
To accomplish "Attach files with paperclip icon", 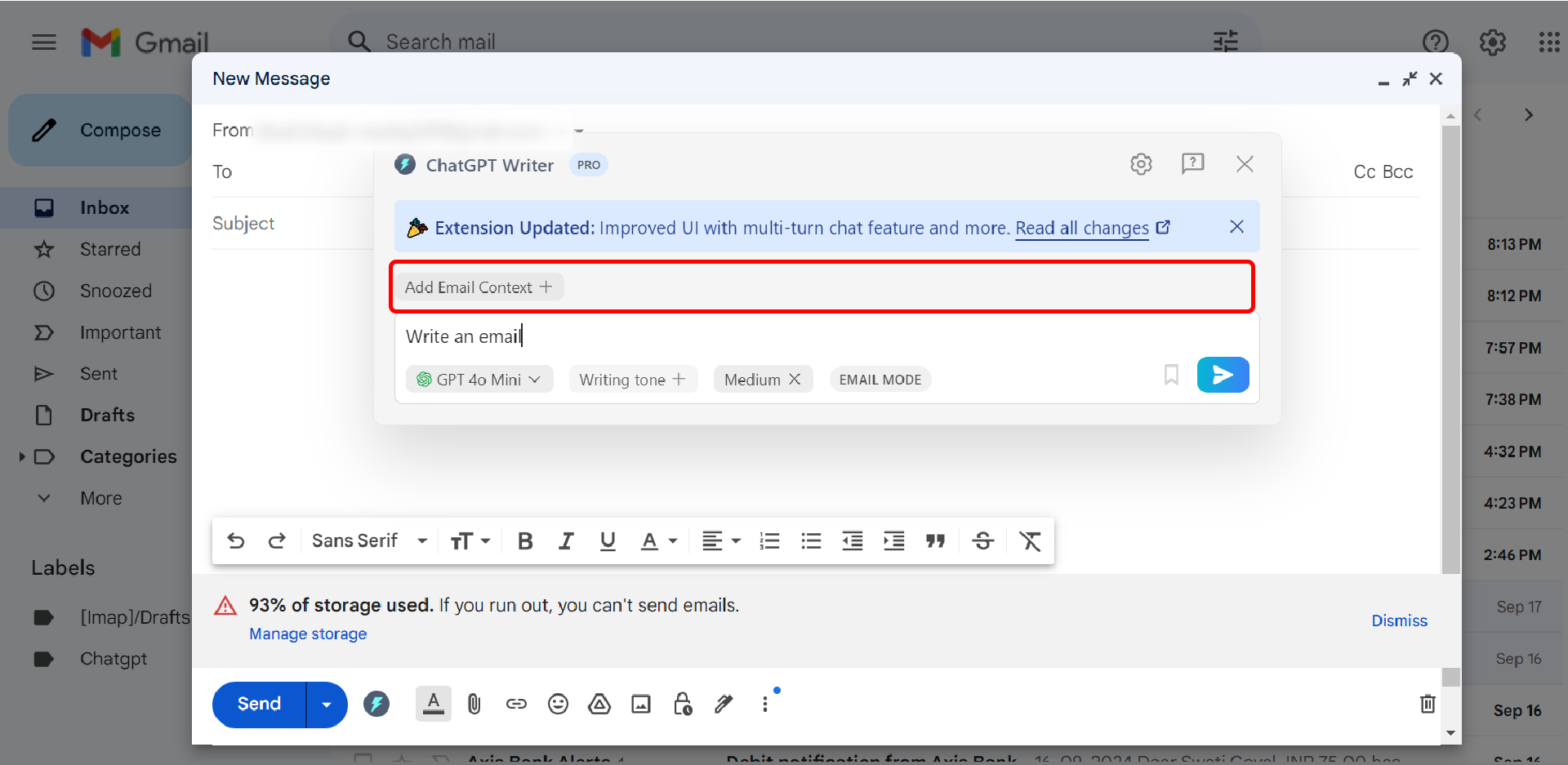I will coord(474,704).
